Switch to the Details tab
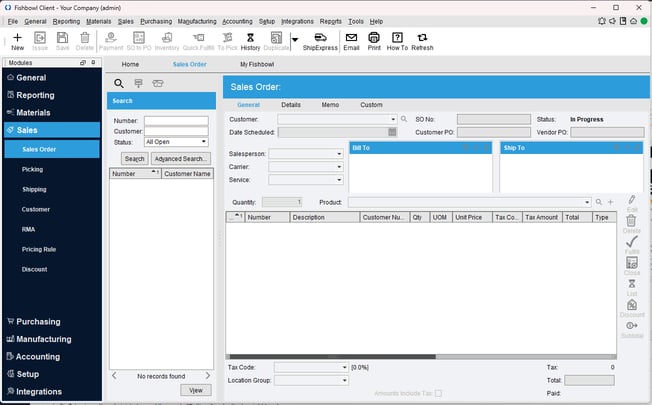 (291, 105)
